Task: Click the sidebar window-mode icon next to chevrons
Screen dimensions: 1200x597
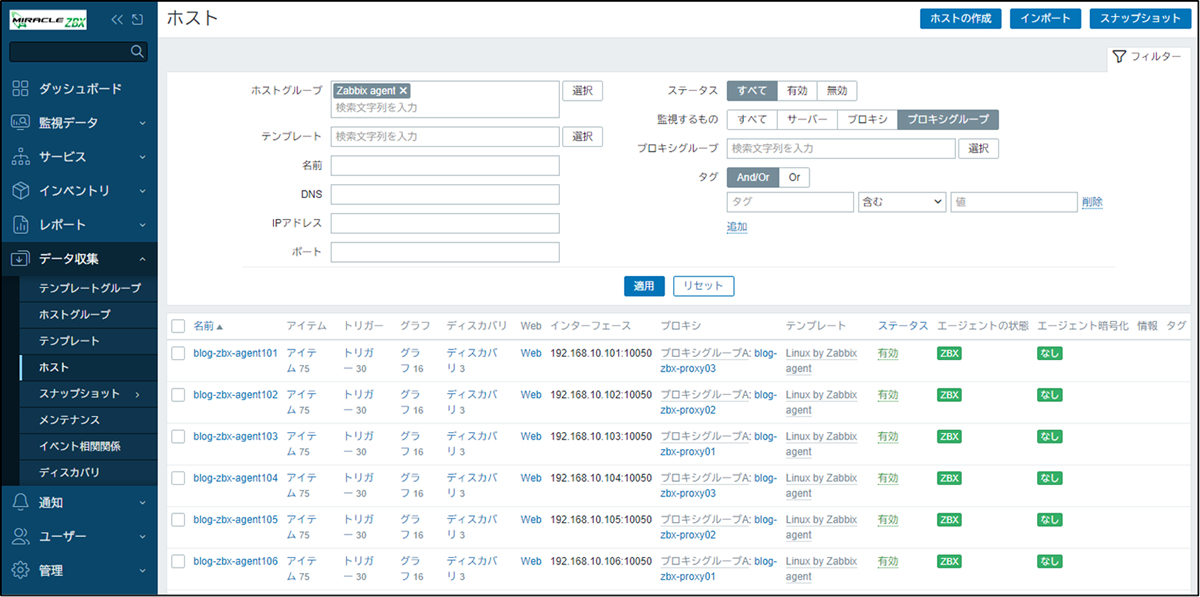Action: (137, 19)
